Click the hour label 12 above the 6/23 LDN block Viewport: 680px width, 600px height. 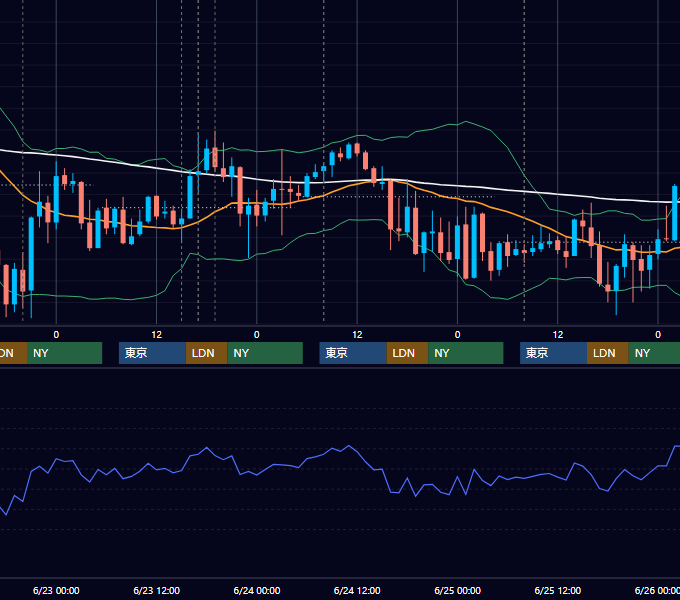[157, 335]
